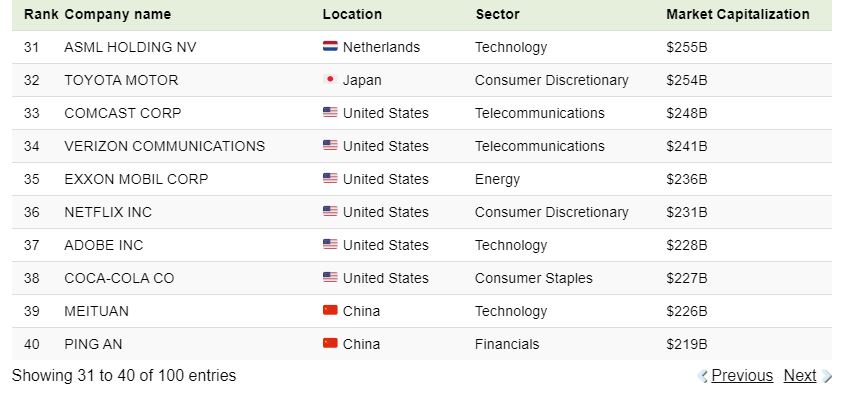This screenshot has height=406, width=850.
Task: Click the China flag in Ping An row
Action: tap(330, 344)
